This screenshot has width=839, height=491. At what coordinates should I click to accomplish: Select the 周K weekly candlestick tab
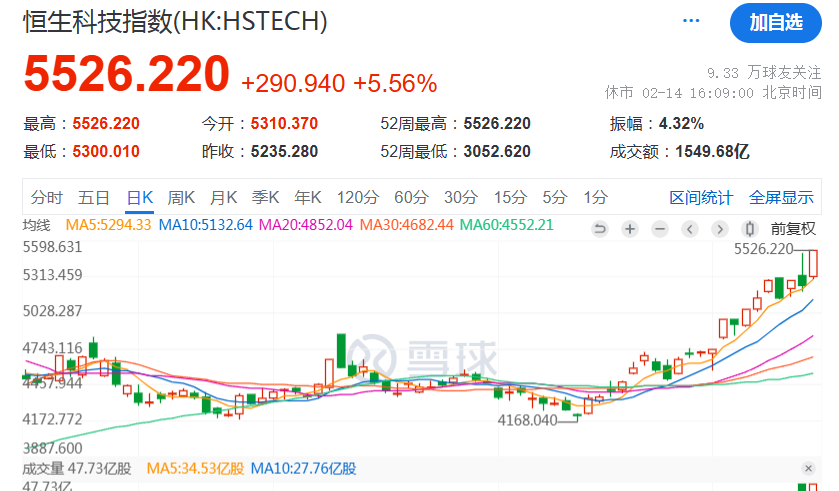pos(181,197)
